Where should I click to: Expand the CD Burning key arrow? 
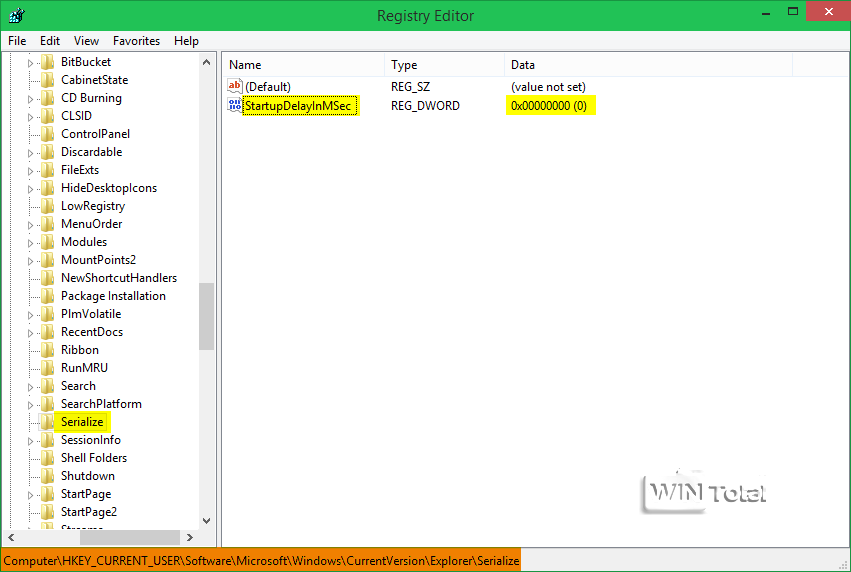30,99
